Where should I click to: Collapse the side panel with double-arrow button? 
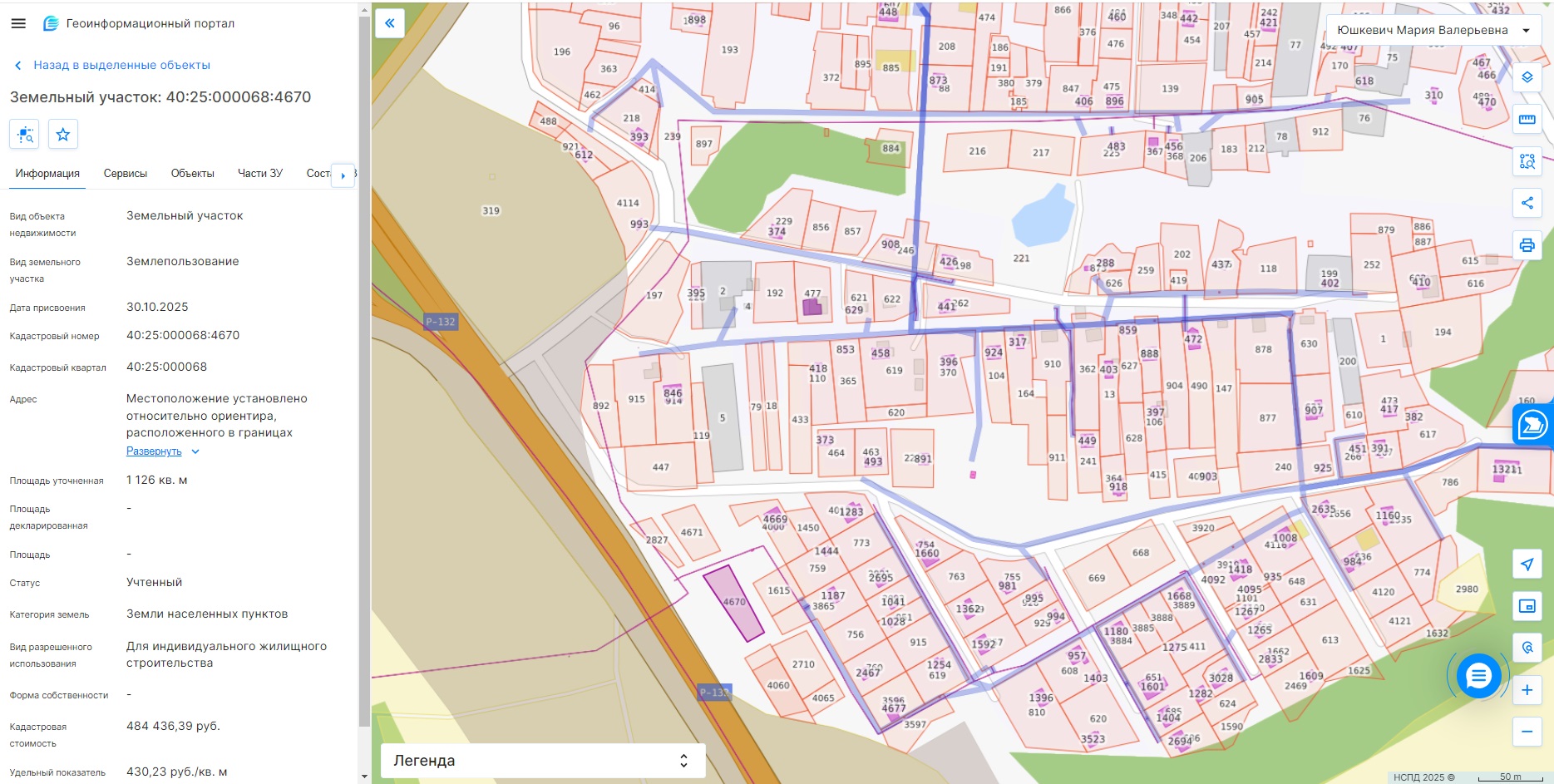pyautogui.click(x=390, y=23)
